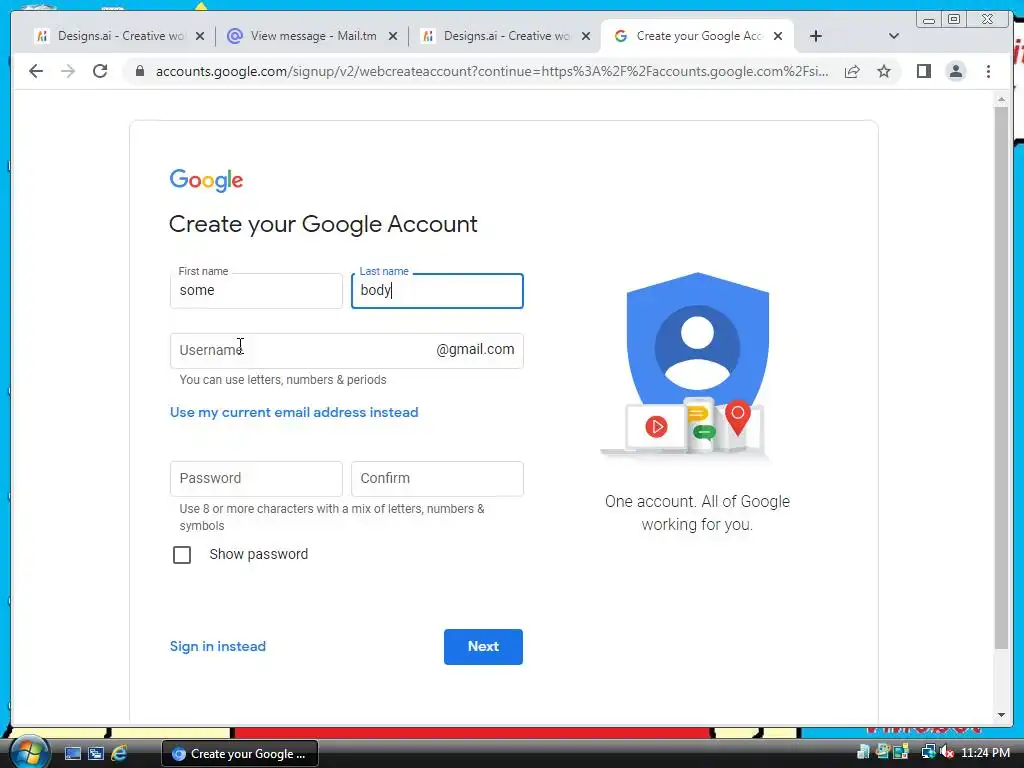This screenshot has height=768, width=1024.
Task: Open the Windows Start orb
Action: [x=29, y=753]
